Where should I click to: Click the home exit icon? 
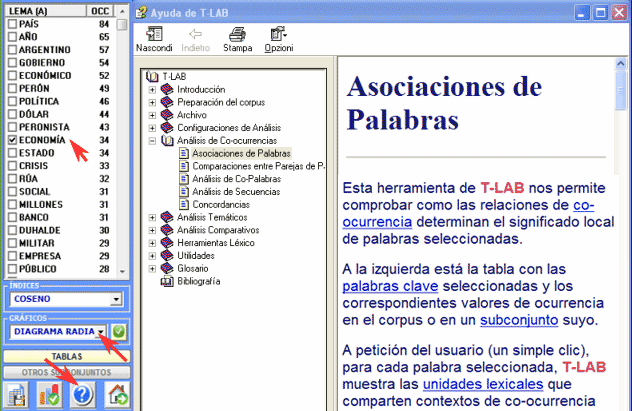tap(117, 394)
